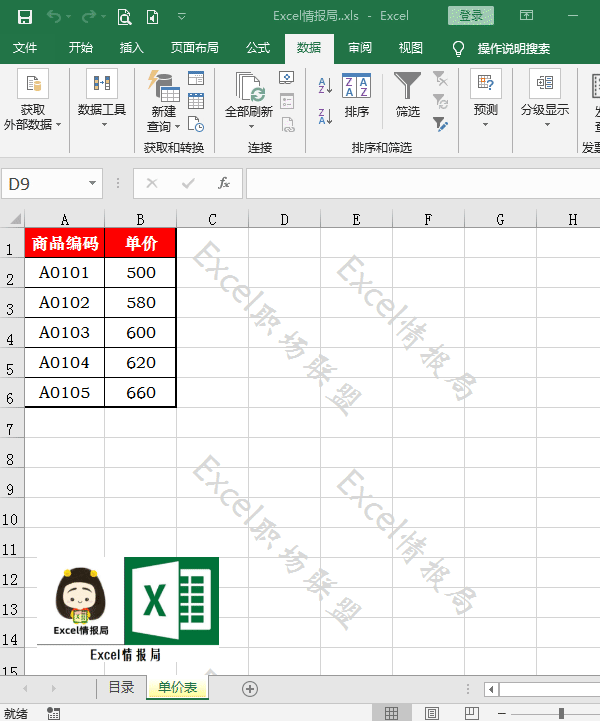The width and height of the screenshot is (600, 721).
Task: Open 新建查询 dropdown
Action: click(163, 102)
